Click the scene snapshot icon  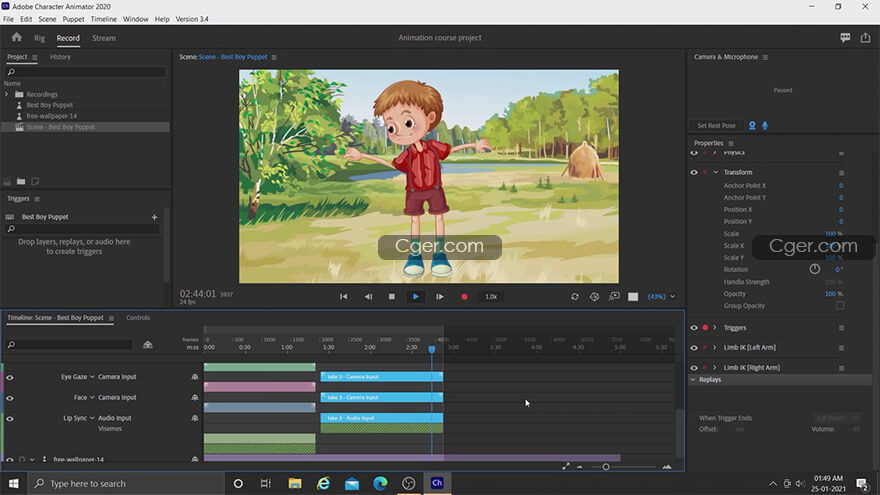pos(615,296)
